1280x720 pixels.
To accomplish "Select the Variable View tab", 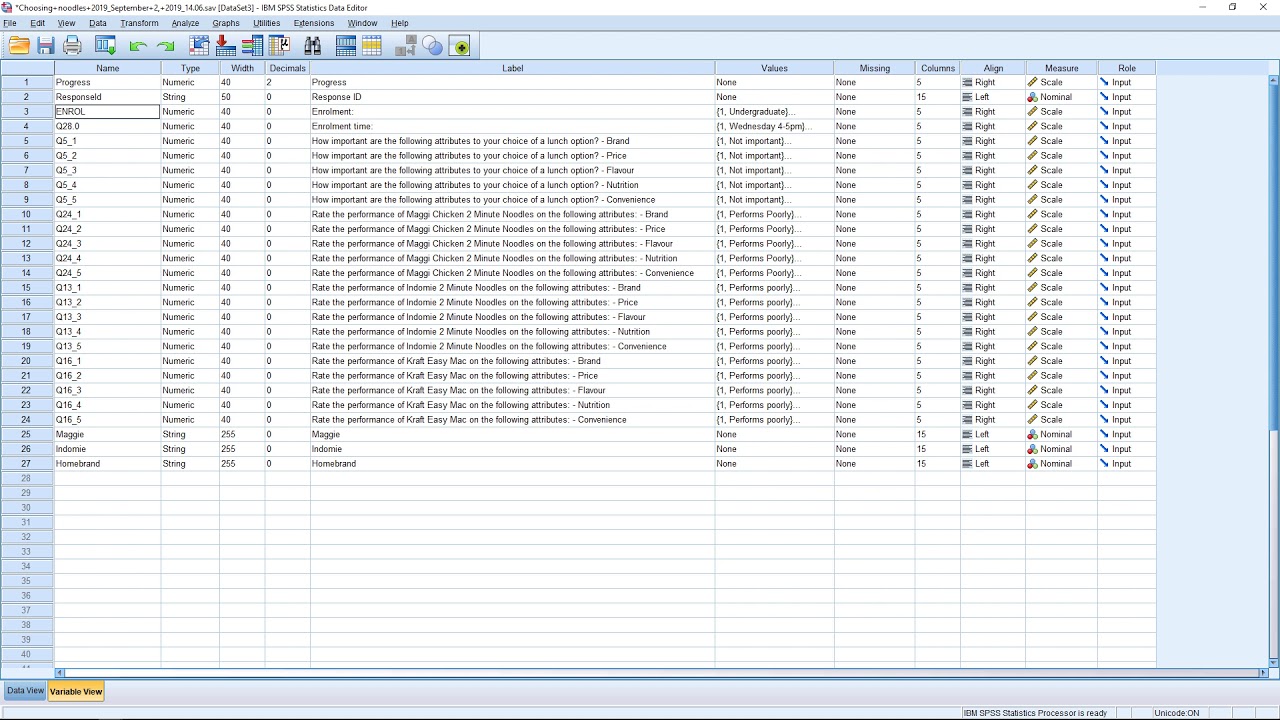I will tap(76, 692).
